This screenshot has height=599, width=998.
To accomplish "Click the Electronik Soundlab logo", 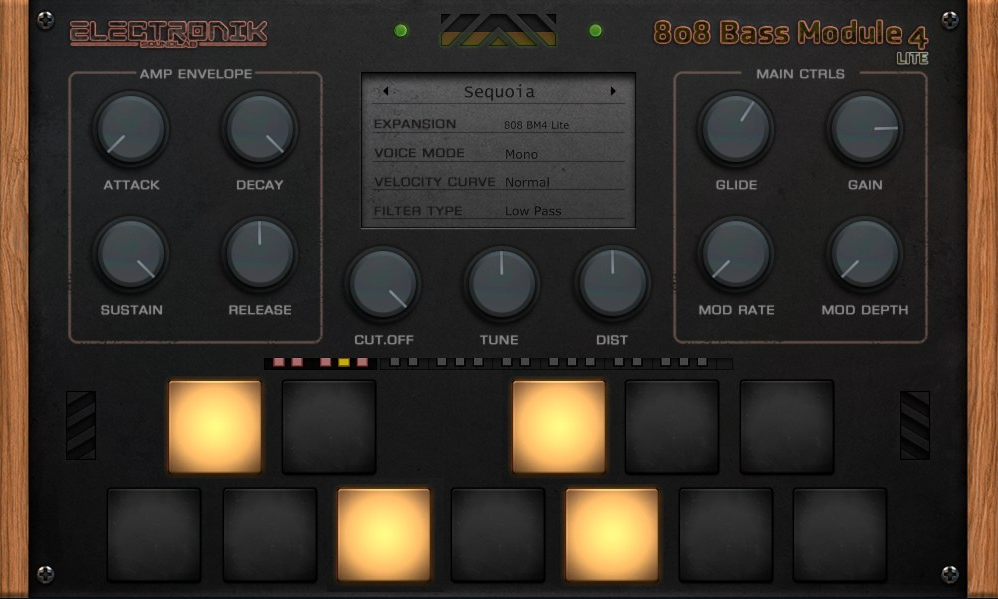I will [166, 31].
